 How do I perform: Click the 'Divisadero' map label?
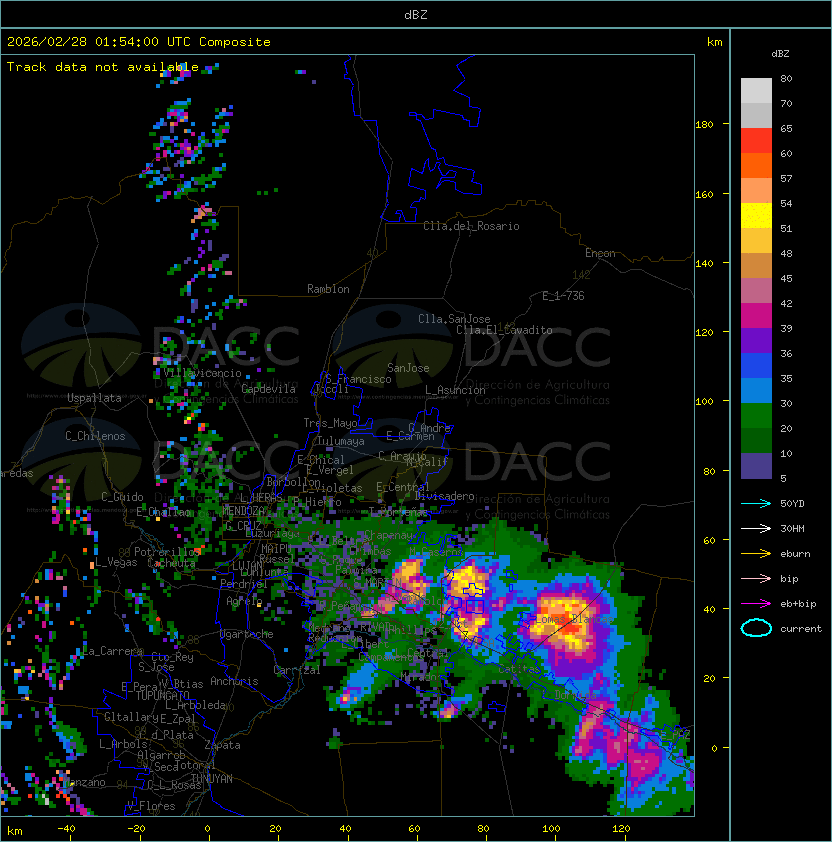pyautogui.click(x=444, y=496)
